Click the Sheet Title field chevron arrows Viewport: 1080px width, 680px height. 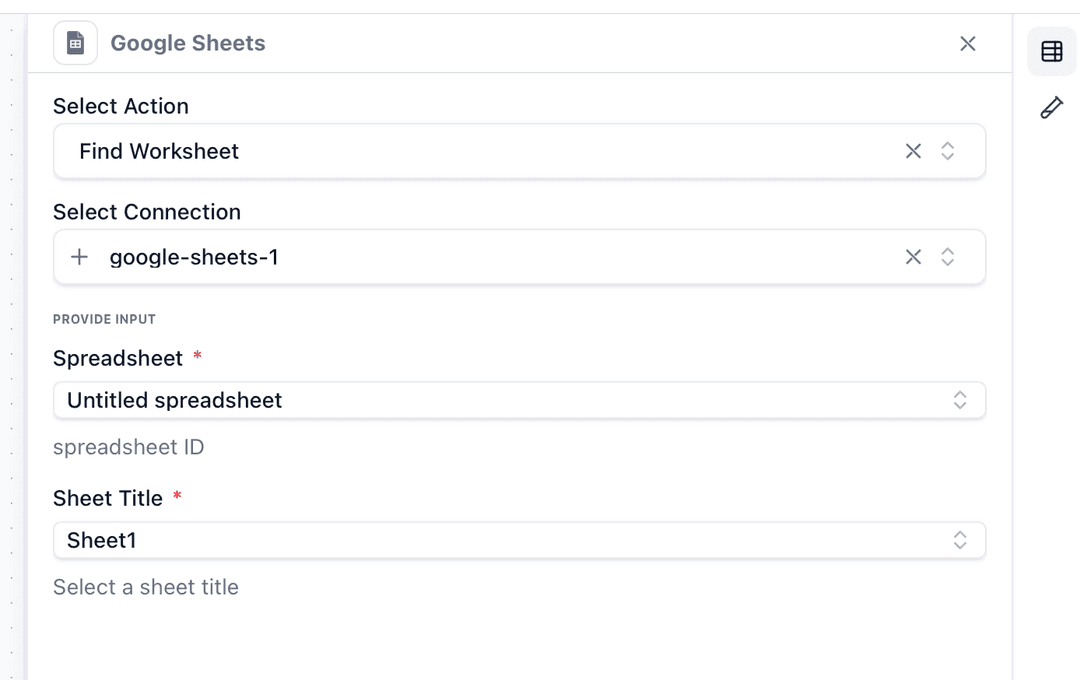959,540
